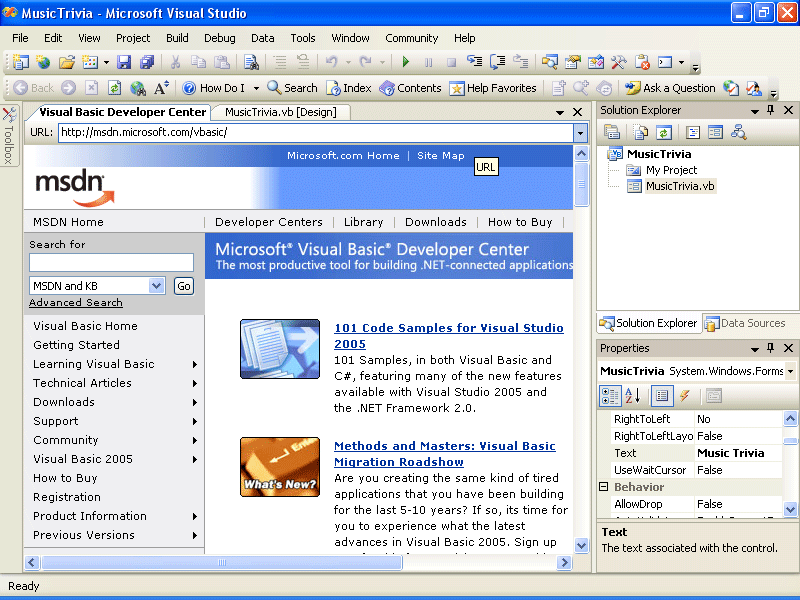
Task: Click Show All Files in Solution Explorer
Action: click(x=639, y=132)
